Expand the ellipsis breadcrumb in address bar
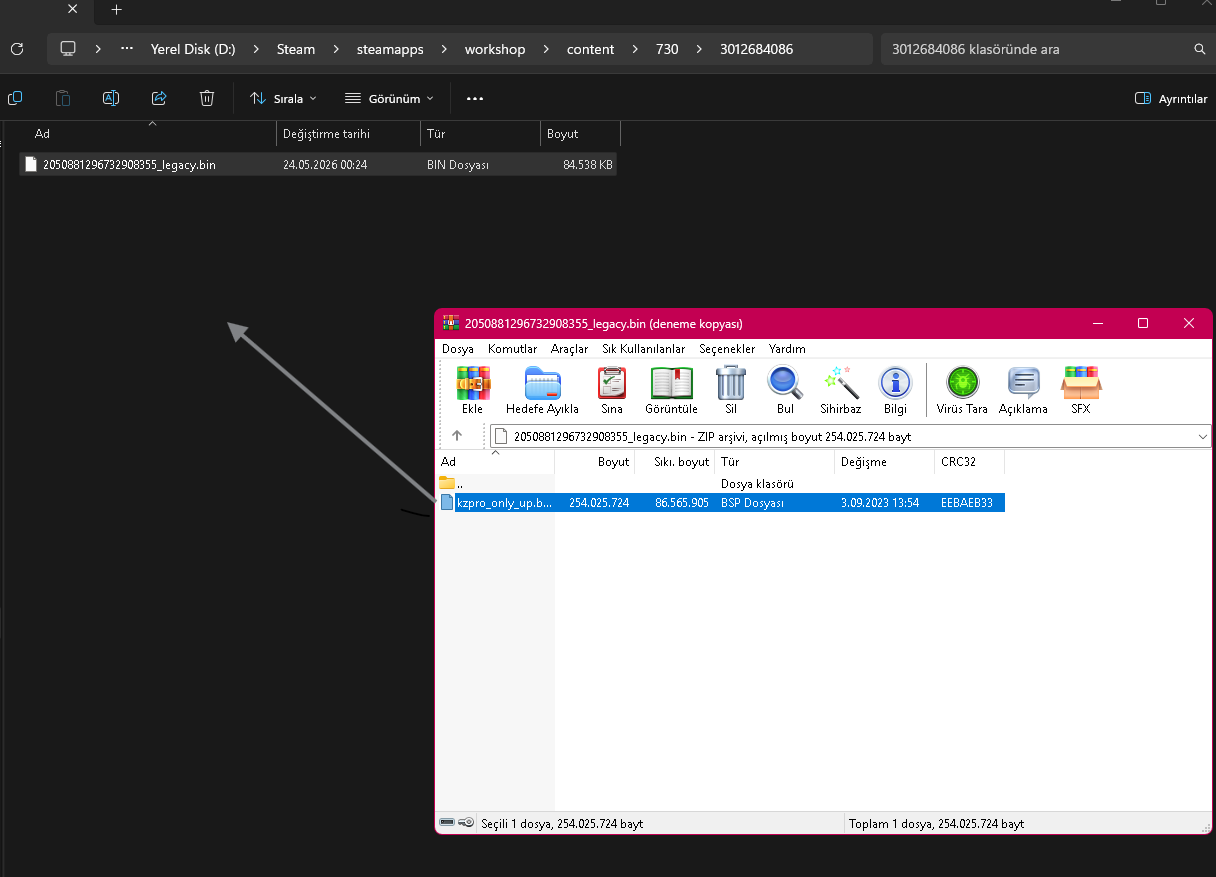 [x=127, y=48]
